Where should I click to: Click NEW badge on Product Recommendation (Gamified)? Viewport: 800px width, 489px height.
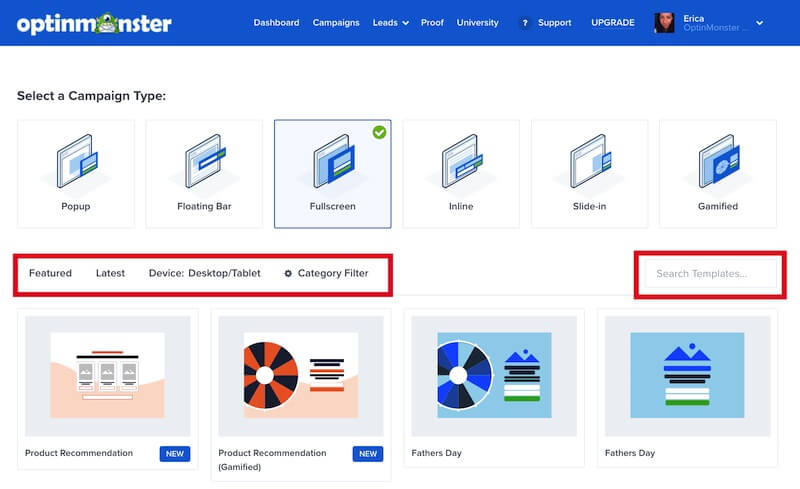pyautogui.click(x=368, y=454)
